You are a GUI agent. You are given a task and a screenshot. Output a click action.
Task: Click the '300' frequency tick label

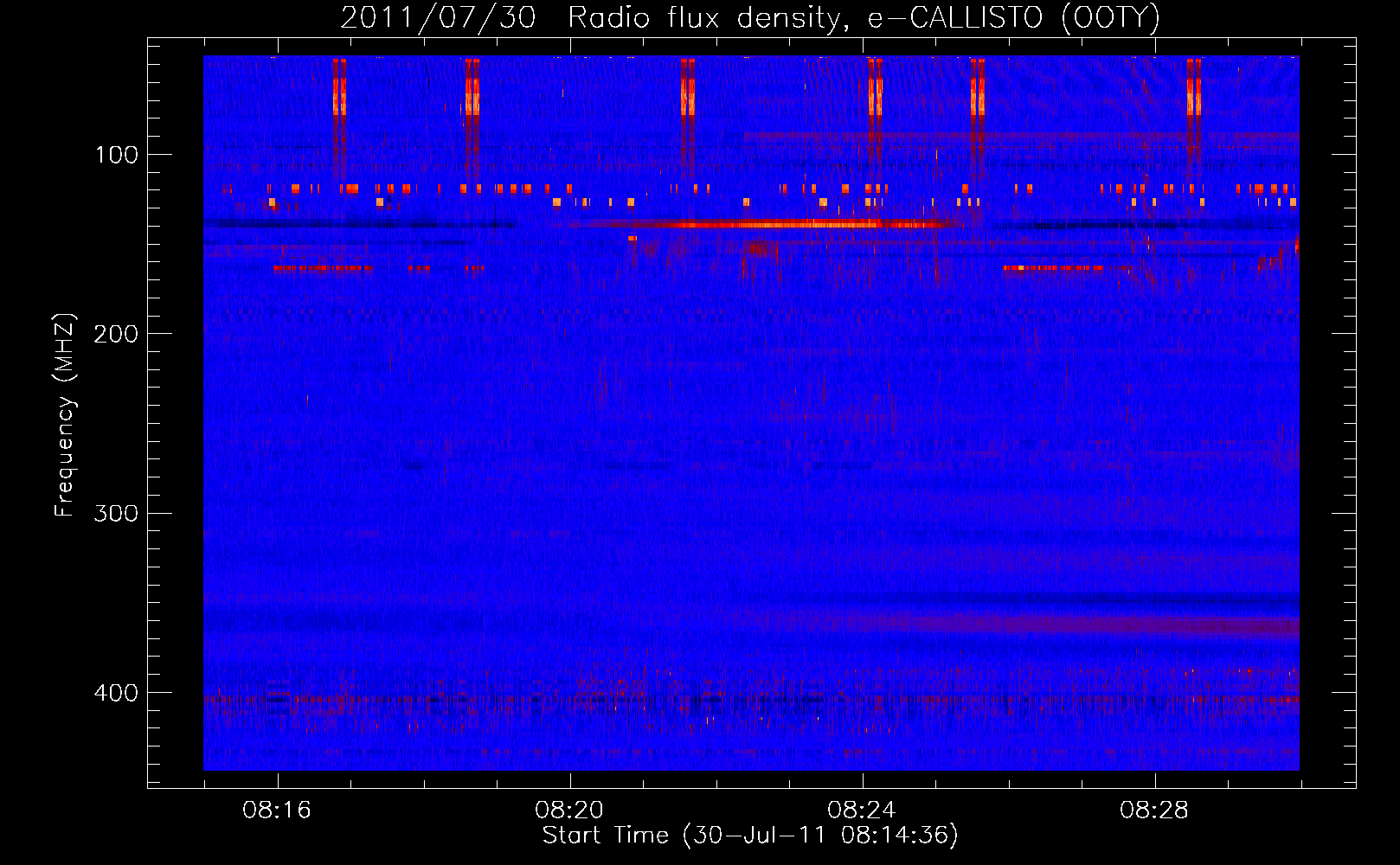point(116,514)
